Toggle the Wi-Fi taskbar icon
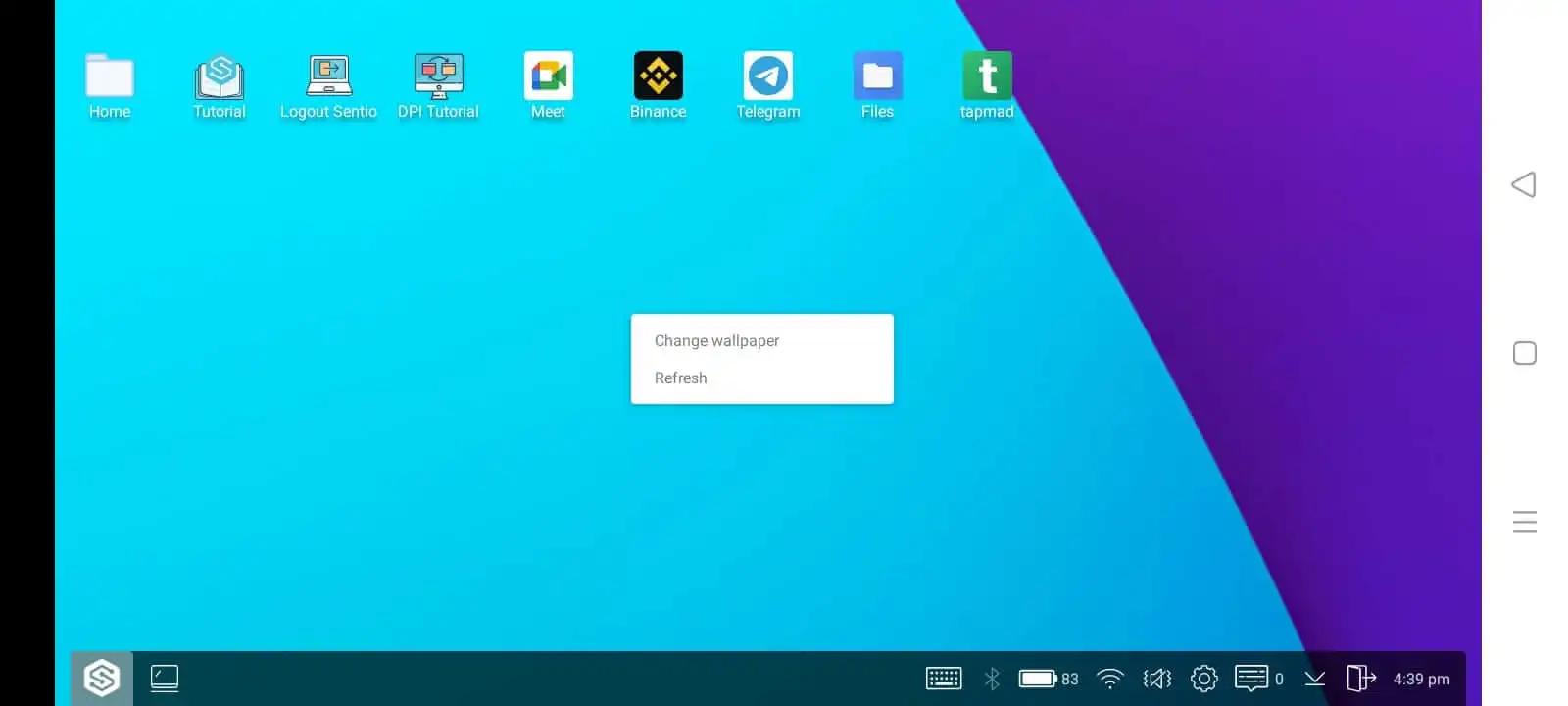Viewport: 1568px width, 706px height. click(1109, 679)
